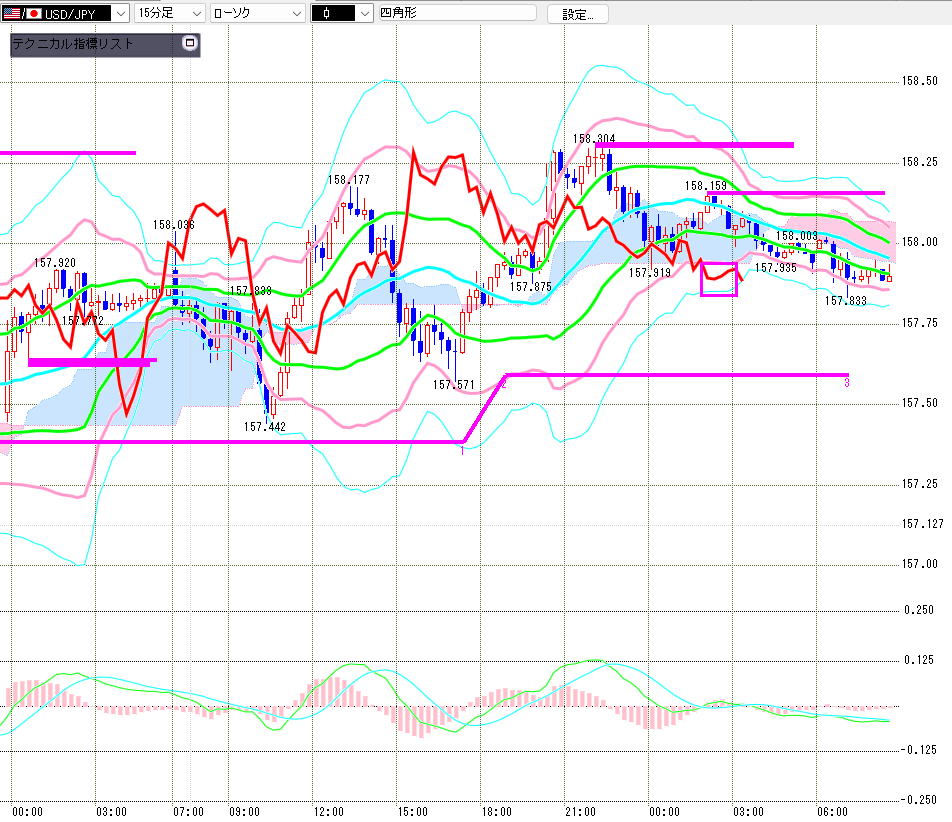Click the 157.571 low price label
Viewport: 952px width, 822px height.
click(454, 385)
